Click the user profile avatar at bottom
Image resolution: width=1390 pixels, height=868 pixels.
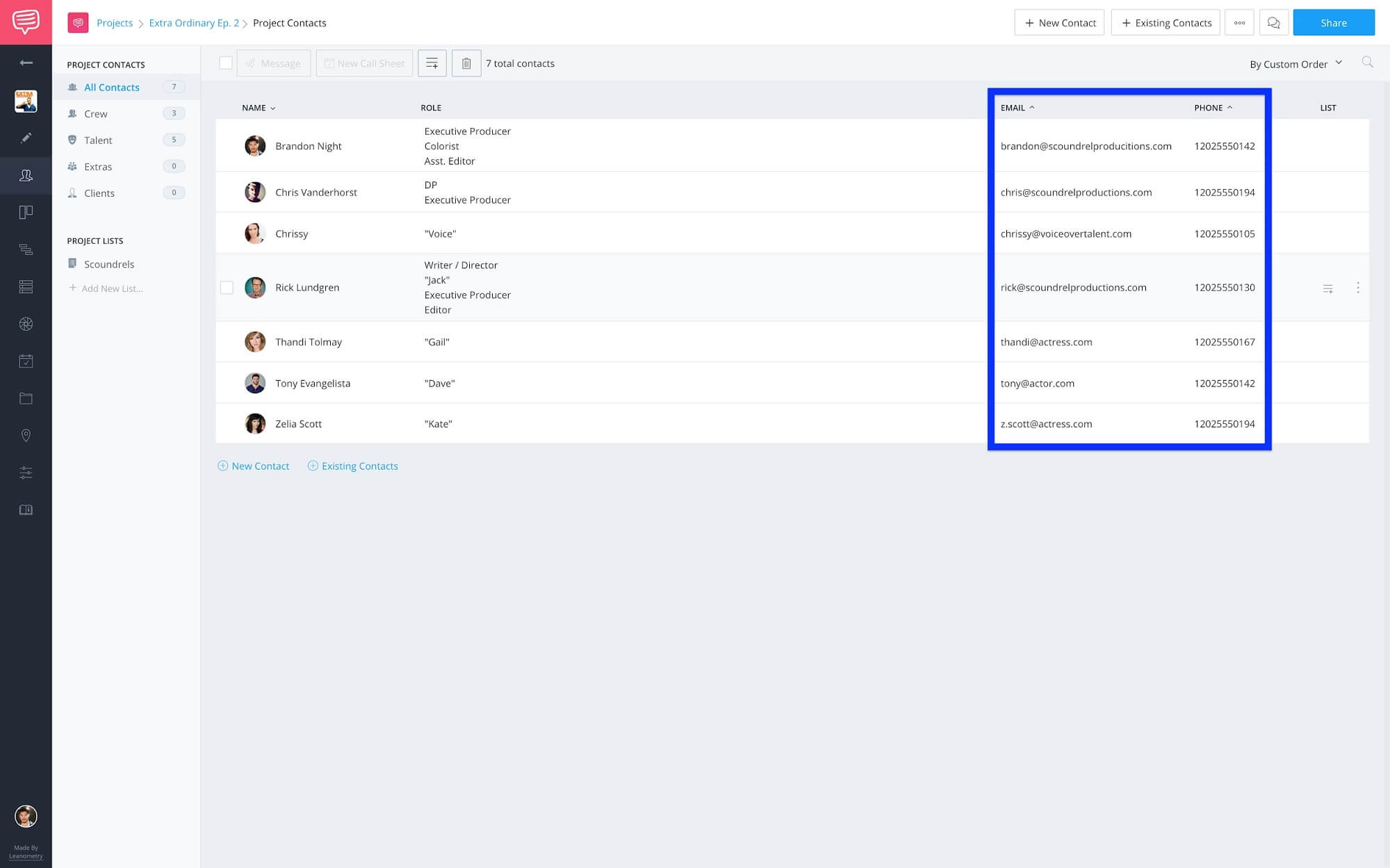point(26,816)
